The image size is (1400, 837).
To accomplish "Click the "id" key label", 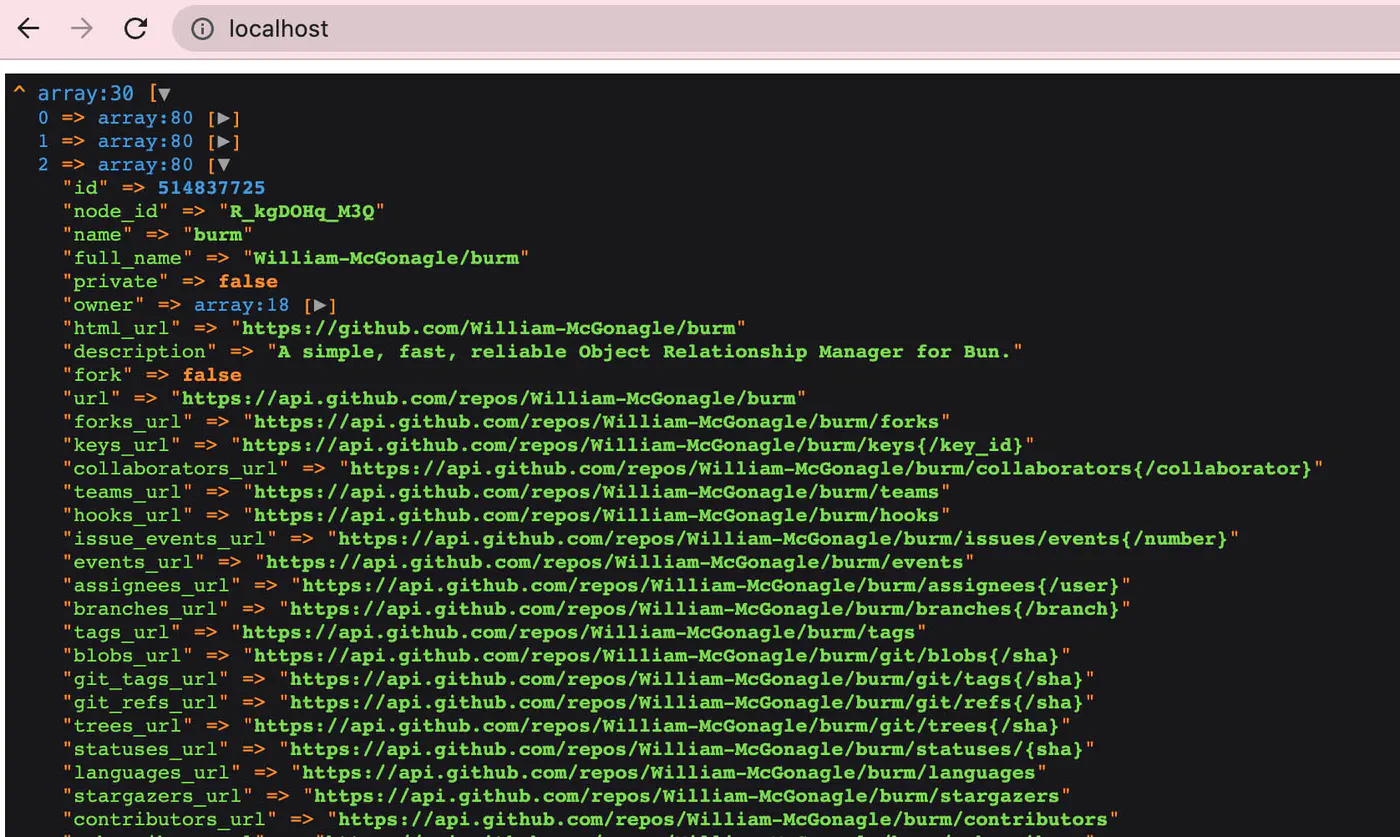I will click(x=86, y=188).
